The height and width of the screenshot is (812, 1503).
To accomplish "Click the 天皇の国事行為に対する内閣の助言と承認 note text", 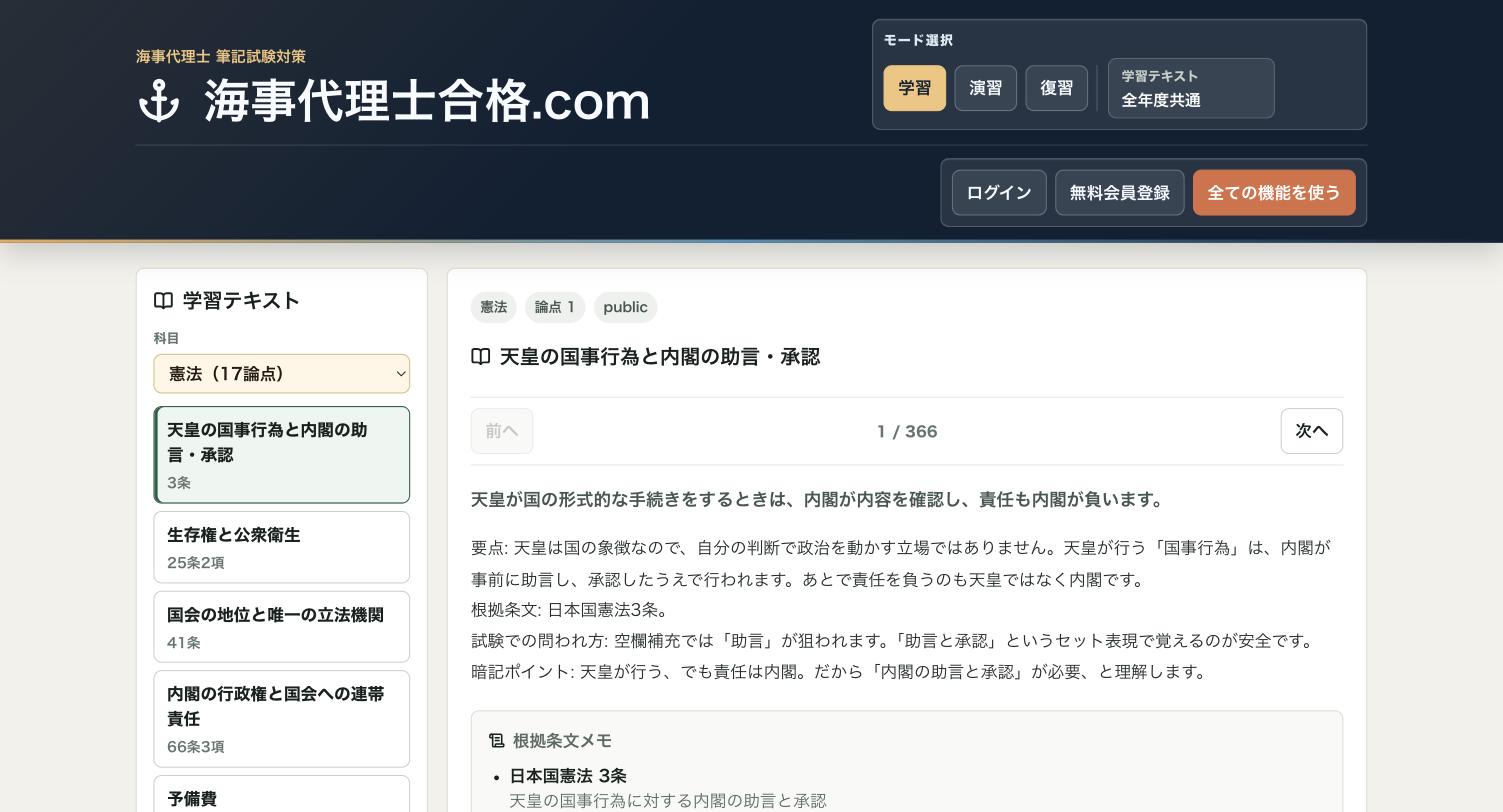I will [668, 801].
